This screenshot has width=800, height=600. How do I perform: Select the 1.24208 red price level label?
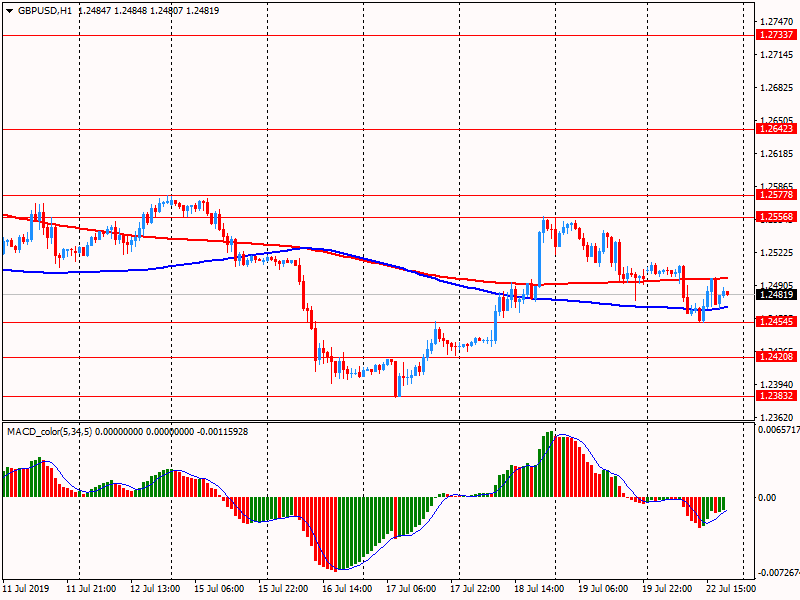[x=776, y=357]
